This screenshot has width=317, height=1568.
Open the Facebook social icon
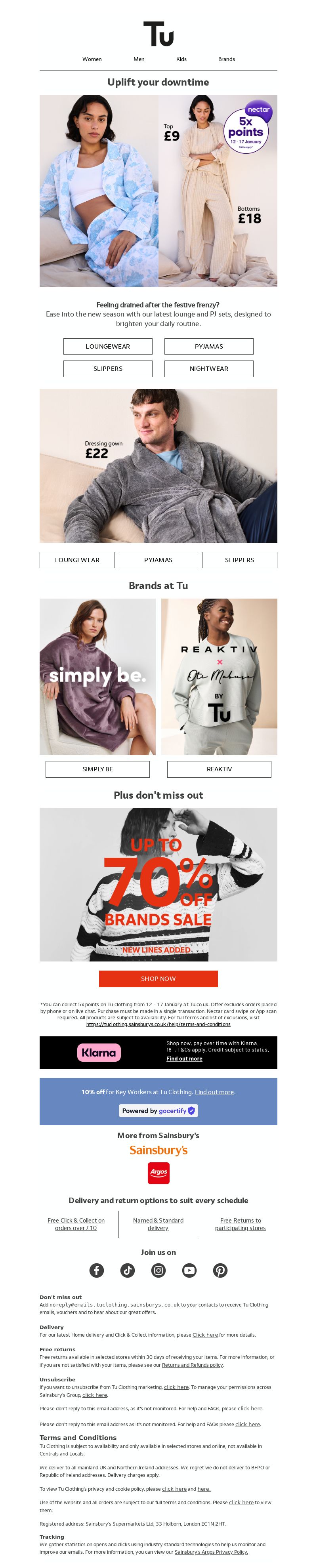[97, 1270]
